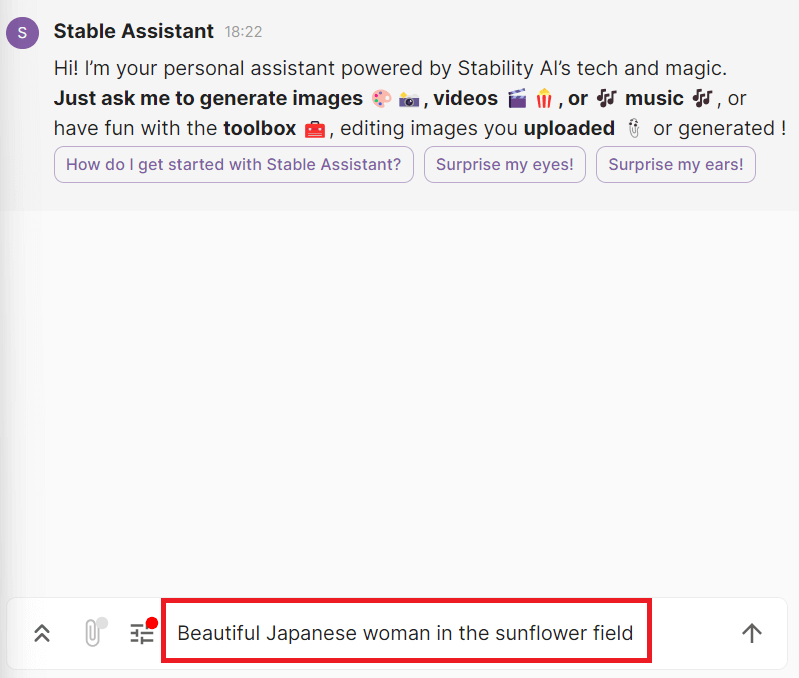Image resolution: width=799 pixels, height=678 pixels.
Task: Choose 'How do I get started with Stable Assistant?'
Action: [x=233, y=165]
